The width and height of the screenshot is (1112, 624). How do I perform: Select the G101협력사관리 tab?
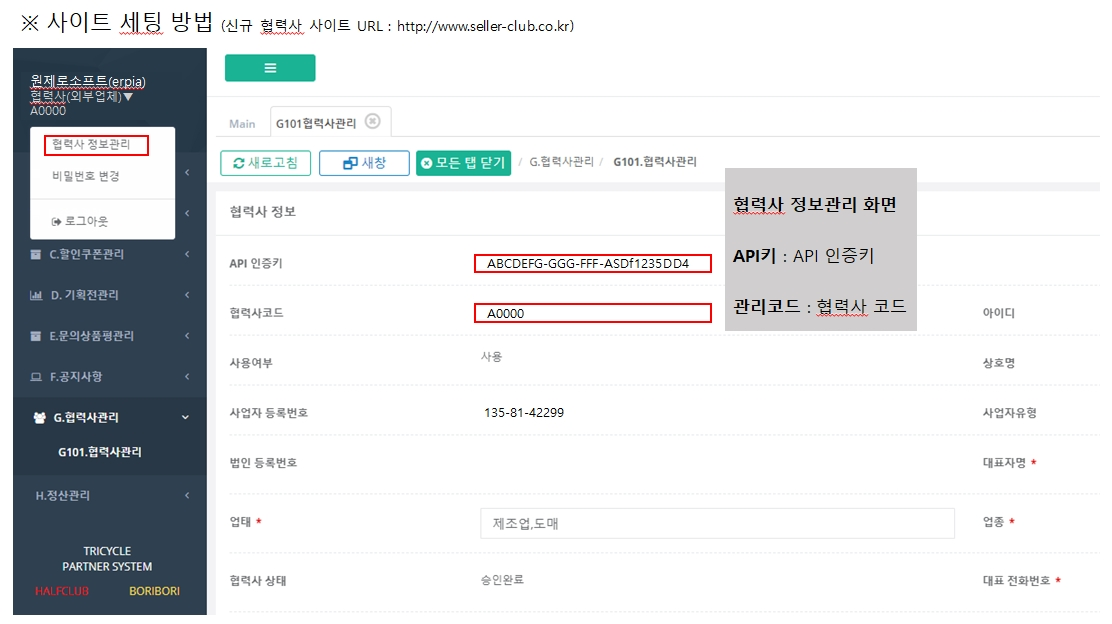pyautogui.click(x=314, y=124)
